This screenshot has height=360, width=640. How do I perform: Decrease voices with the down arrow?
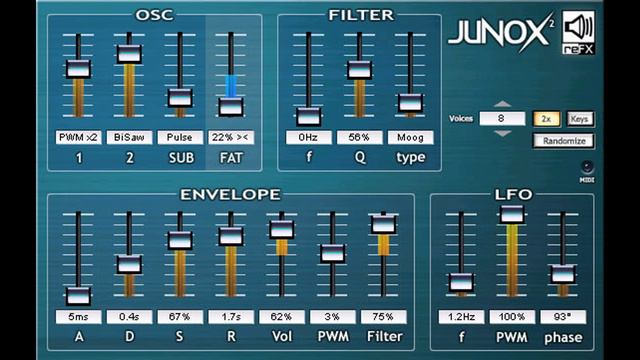pos(502,133)
